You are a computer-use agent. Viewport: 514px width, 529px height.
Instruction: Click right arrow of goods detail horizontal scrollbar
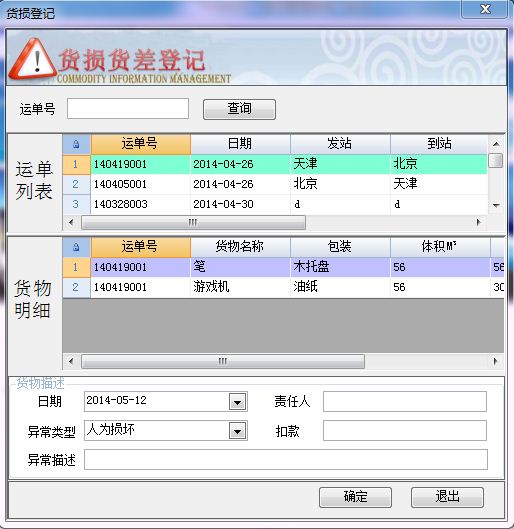495,361
